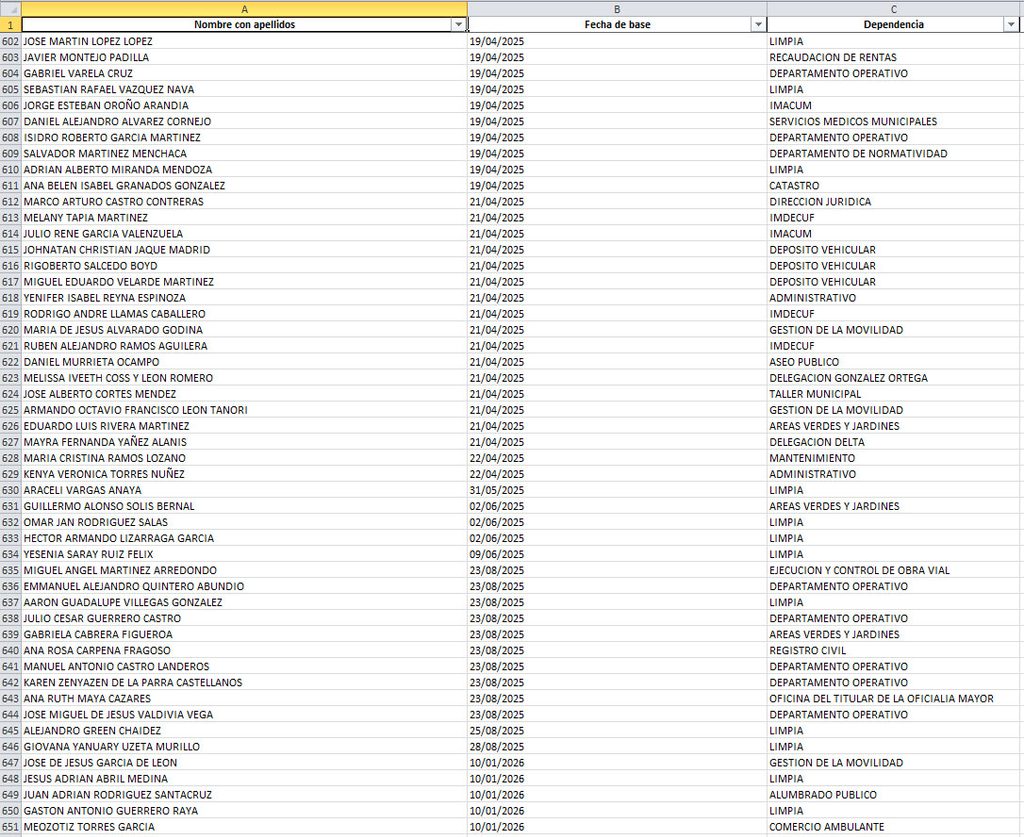Select cell YESENIA SARAY RUIZ FELIX
This screenshot has height=837, width=1024.
(244, 554)
